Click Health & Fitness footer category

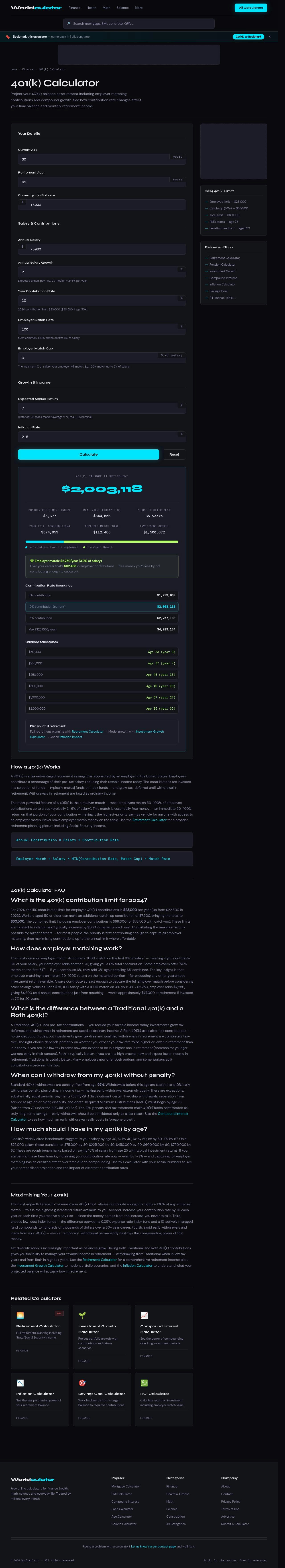[x=178, y=1494]
